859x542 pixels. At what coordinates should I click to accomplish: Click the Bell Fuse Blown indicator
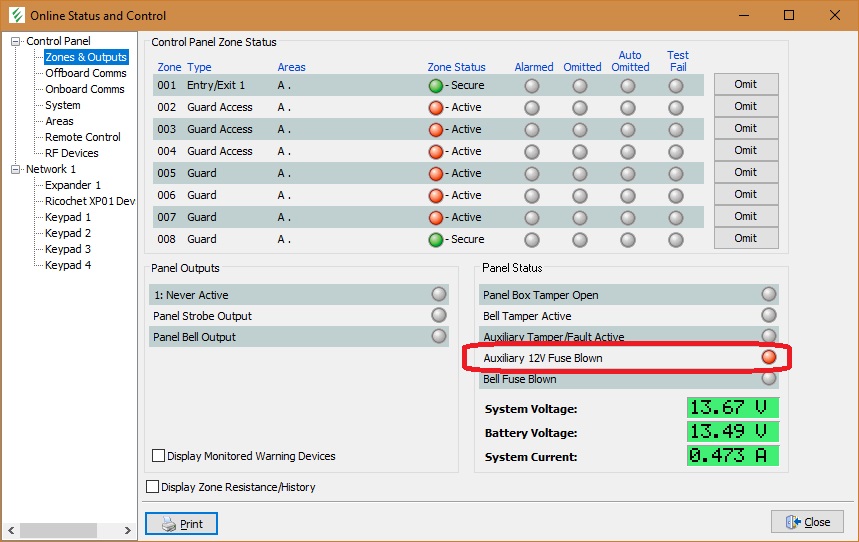[x=769, y=378]
